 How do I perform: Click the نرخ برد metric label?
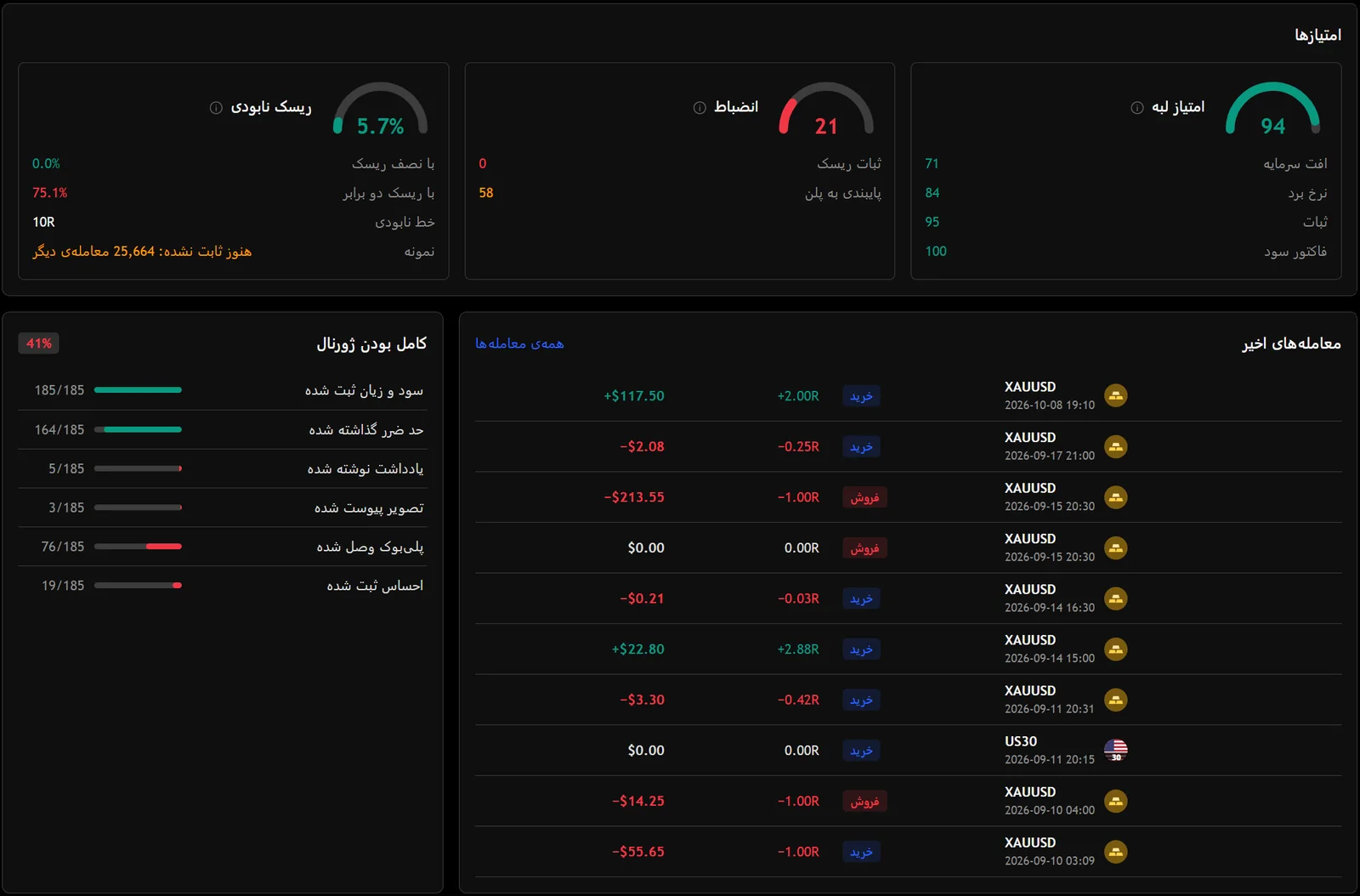pyautogui.click(x=1307, y=193)
